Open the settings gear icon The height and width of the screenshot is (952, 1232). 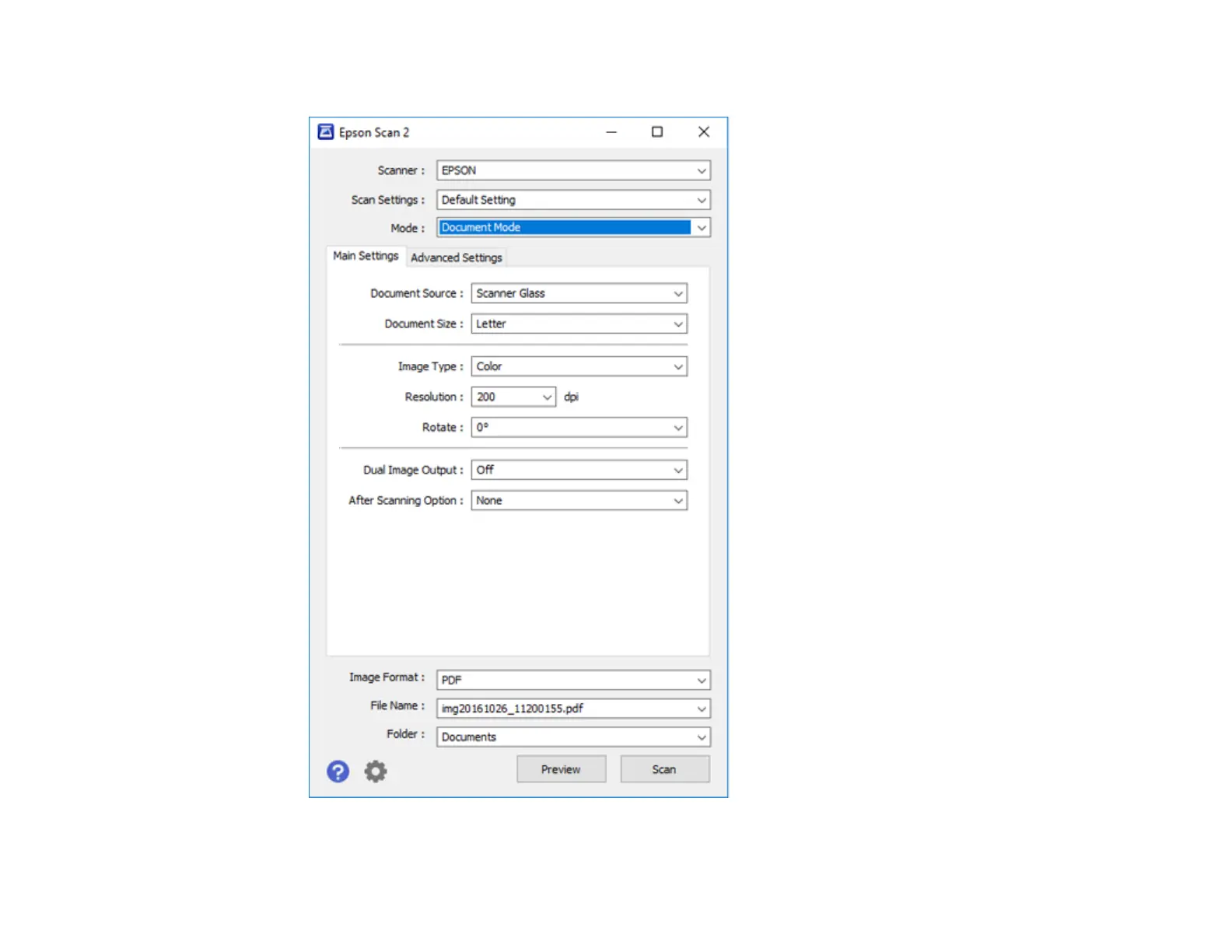pos(376,772)
